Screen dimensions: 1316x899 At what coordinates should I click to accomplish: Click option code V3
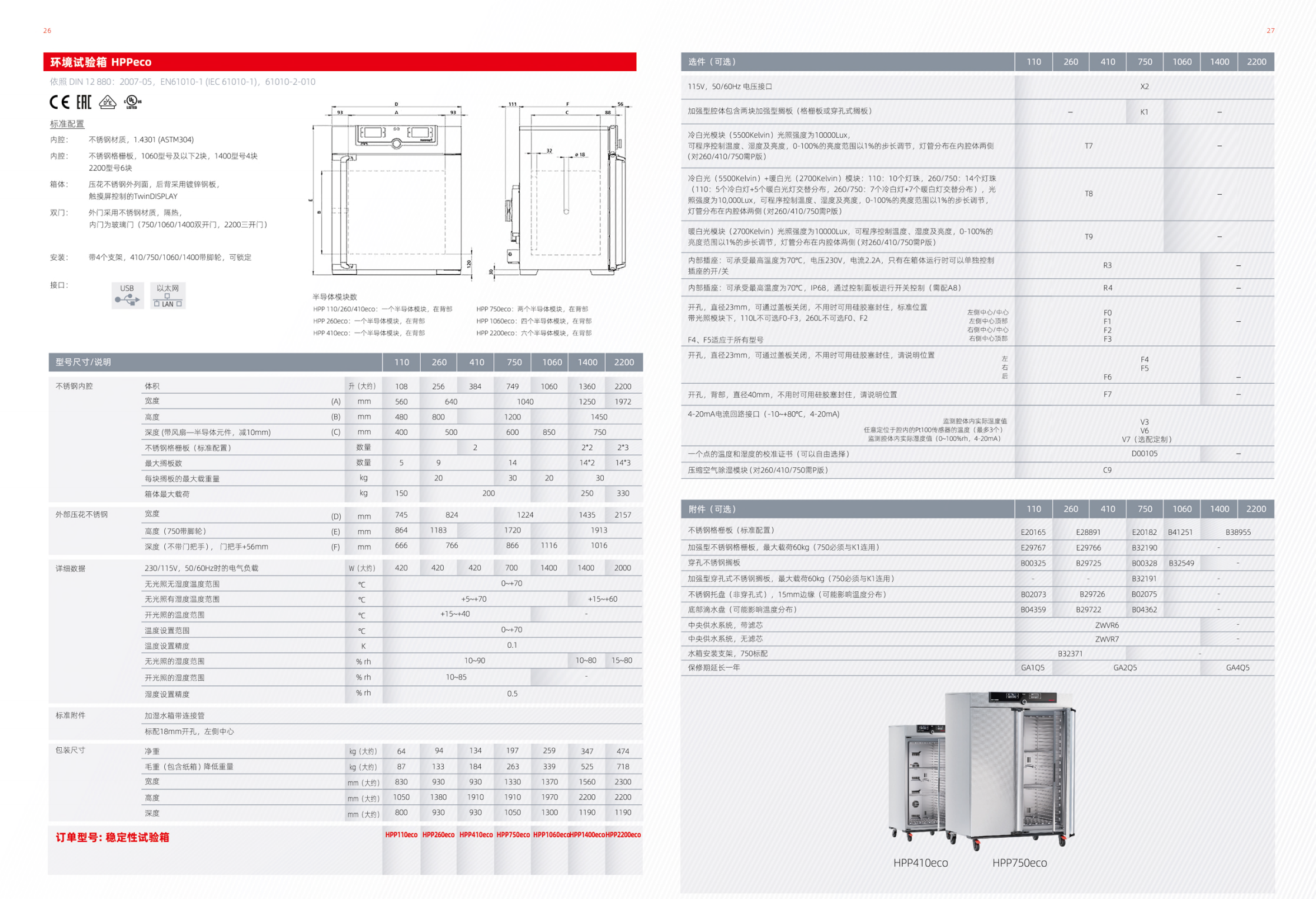coord(1144,422)
